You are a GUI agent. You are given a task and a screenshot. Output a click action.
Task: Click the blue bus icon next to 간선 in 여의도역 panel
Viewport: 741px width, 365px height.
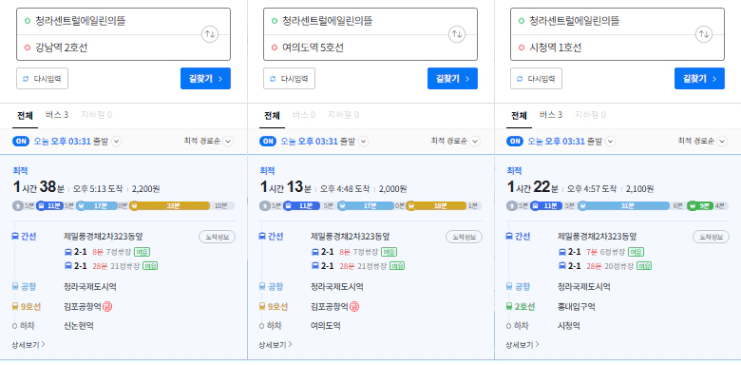[x=262, y=236]
